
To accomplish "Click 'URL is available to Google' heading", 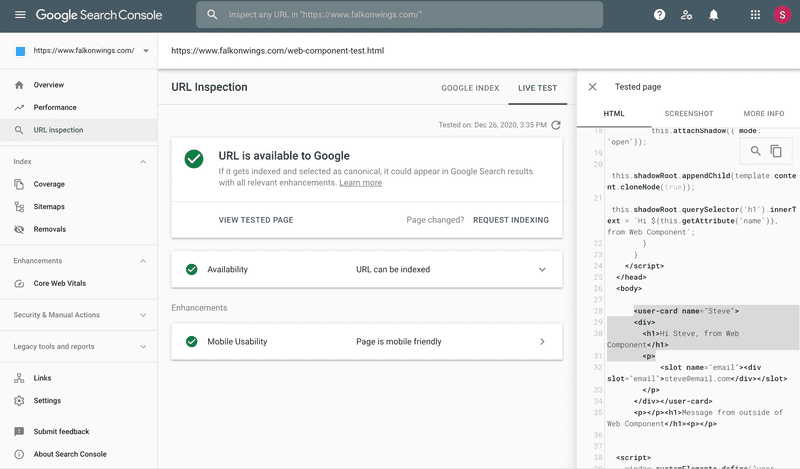I will coord(284,156).
